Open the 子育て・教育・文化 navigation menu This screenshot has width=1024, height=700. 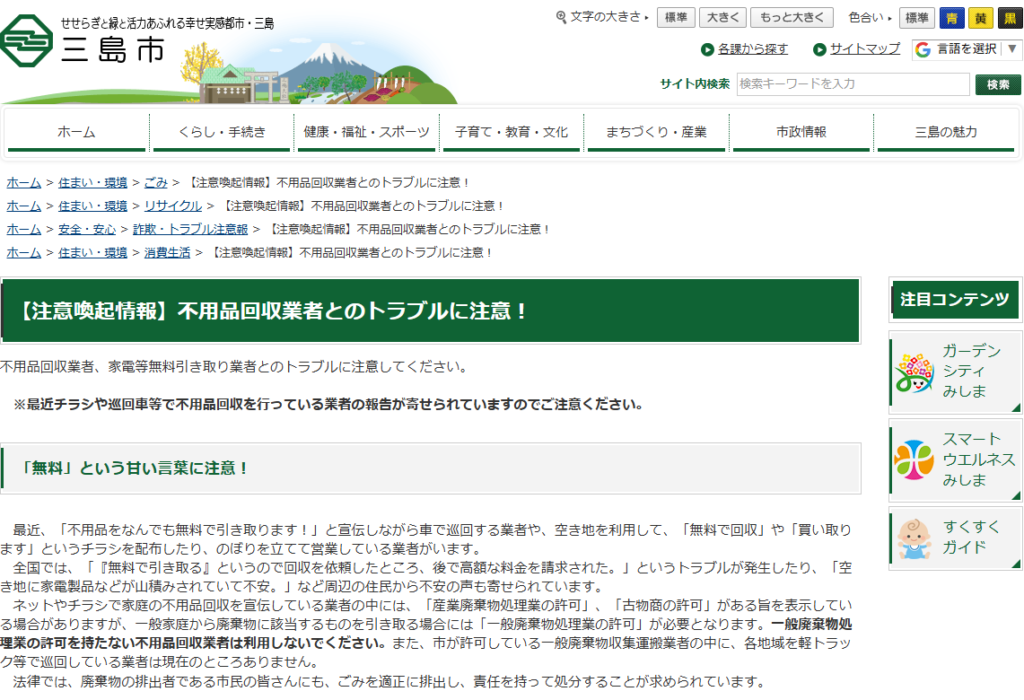point(511,130)
